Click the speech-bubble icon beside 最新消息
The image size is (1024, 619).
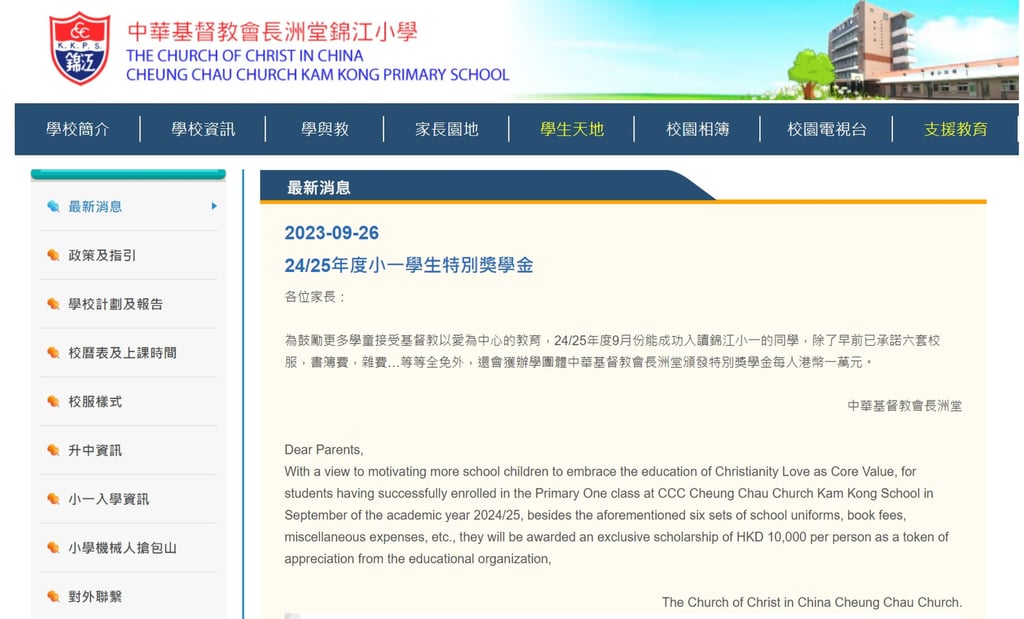coord(55,207)
